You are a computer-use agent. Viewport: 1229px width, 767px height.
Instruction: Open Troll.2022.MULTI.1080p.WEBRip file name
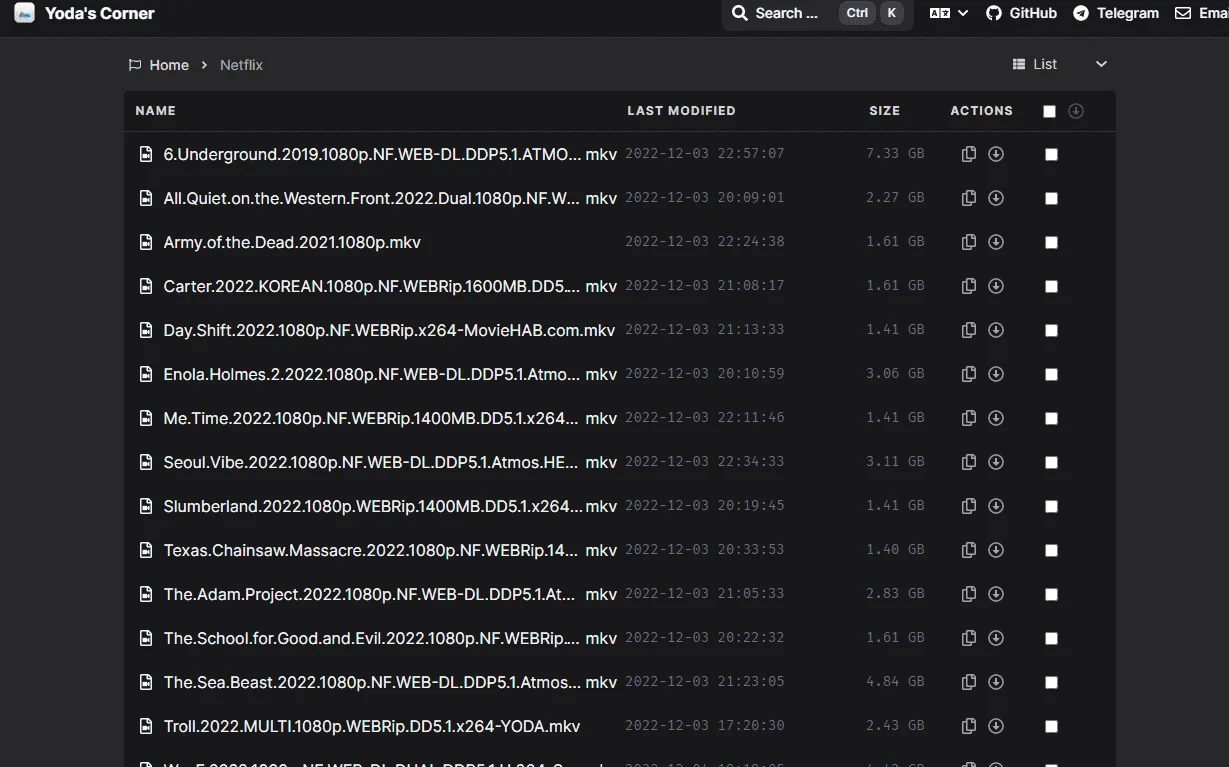pos(372,726)
